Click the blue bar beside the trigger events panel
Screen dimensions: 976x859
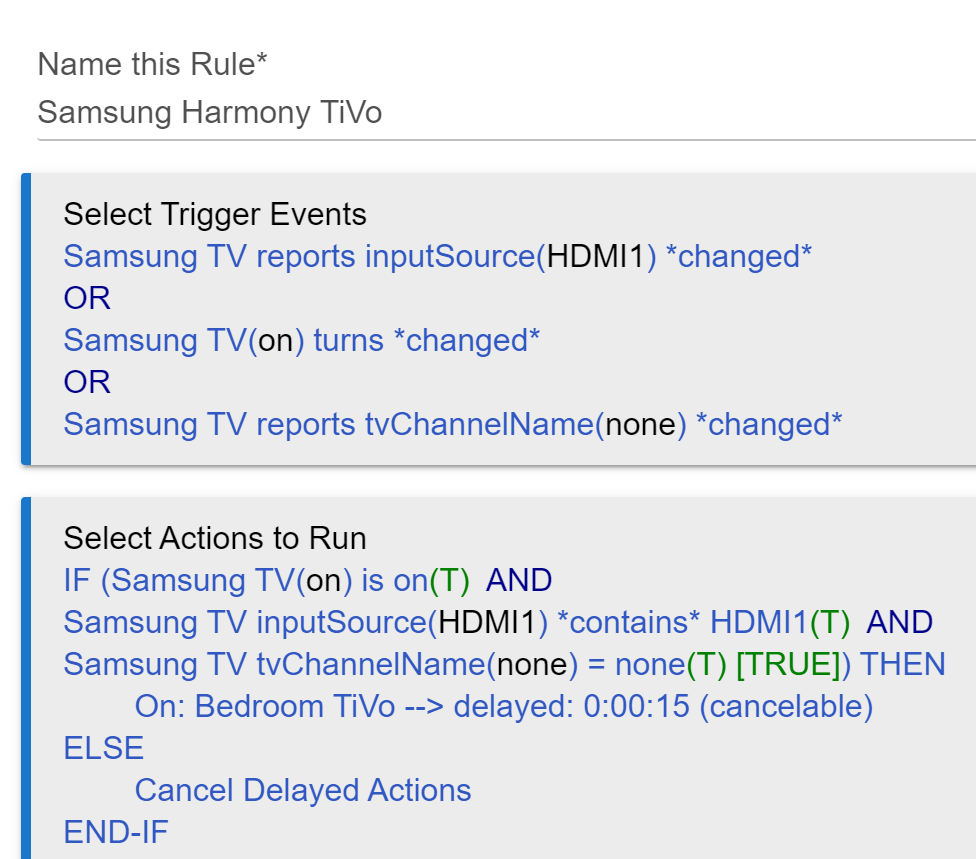point(26,319)
